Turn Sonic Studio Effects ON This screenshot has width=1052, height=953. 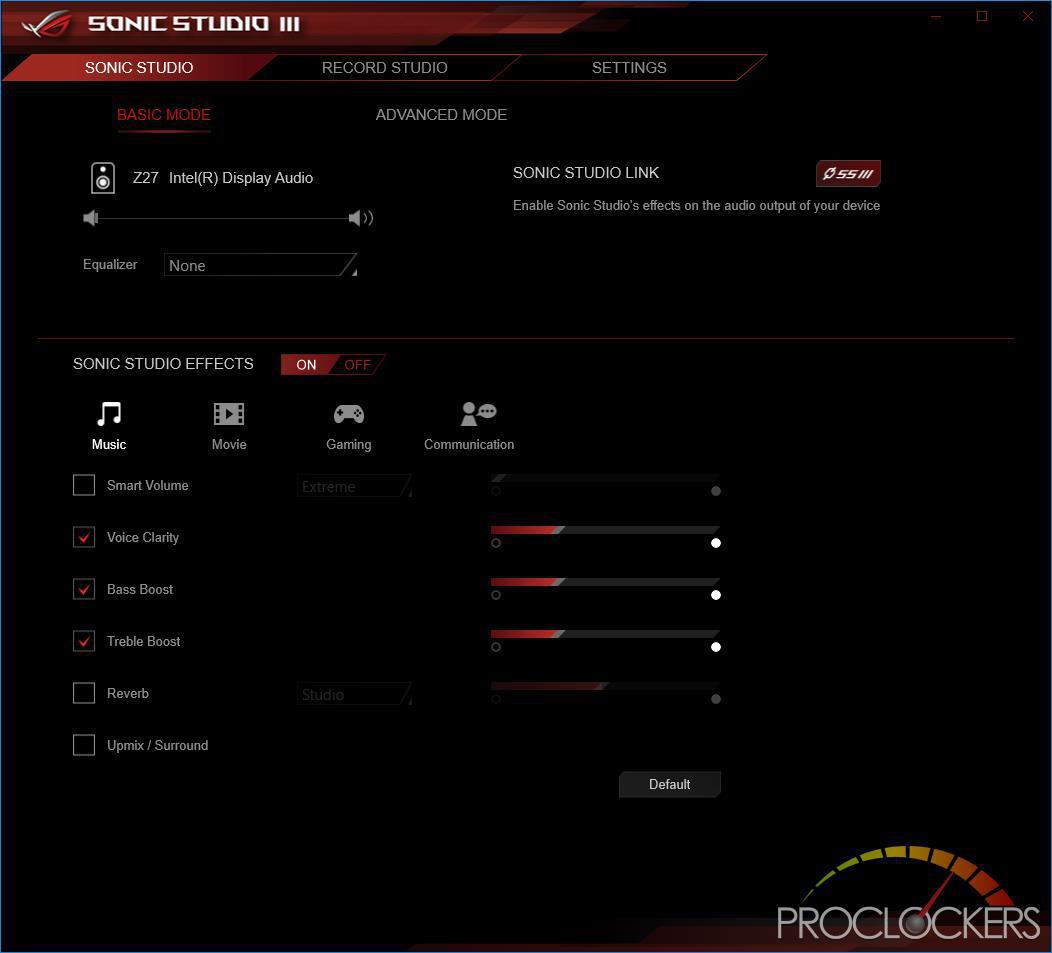[306, 364]
